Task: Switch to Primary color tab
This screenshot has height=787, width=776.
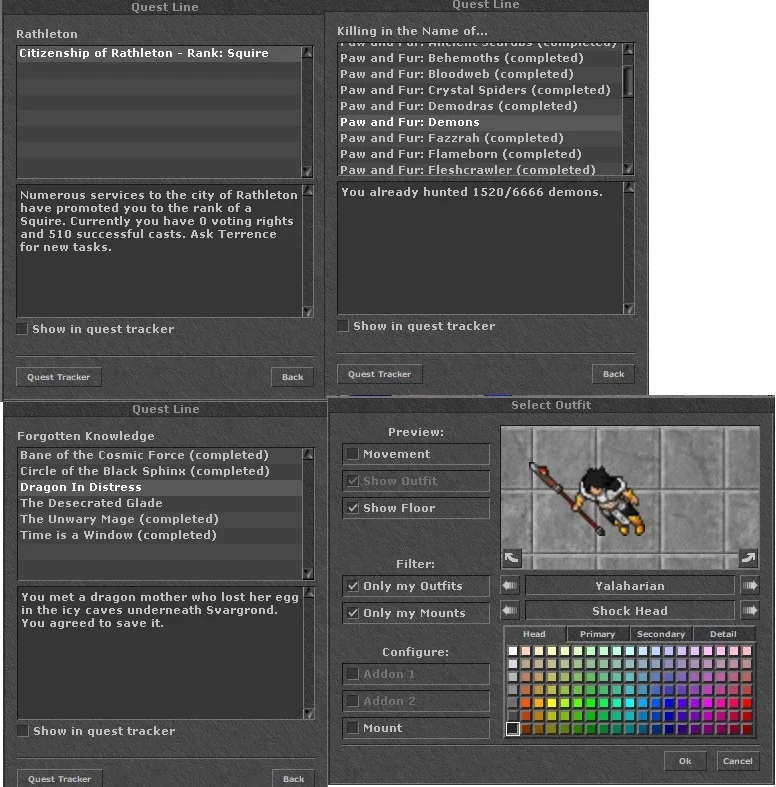Action: 597,634
